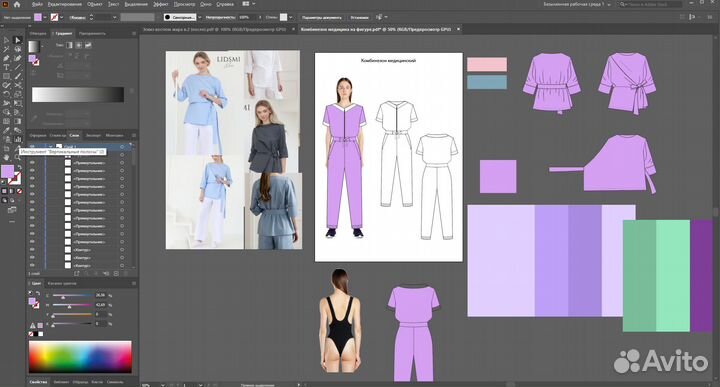Viewport: 720px width, 387px height.
Task: Collapse the Слой 1 layer arrow
Action: [51, 146]
